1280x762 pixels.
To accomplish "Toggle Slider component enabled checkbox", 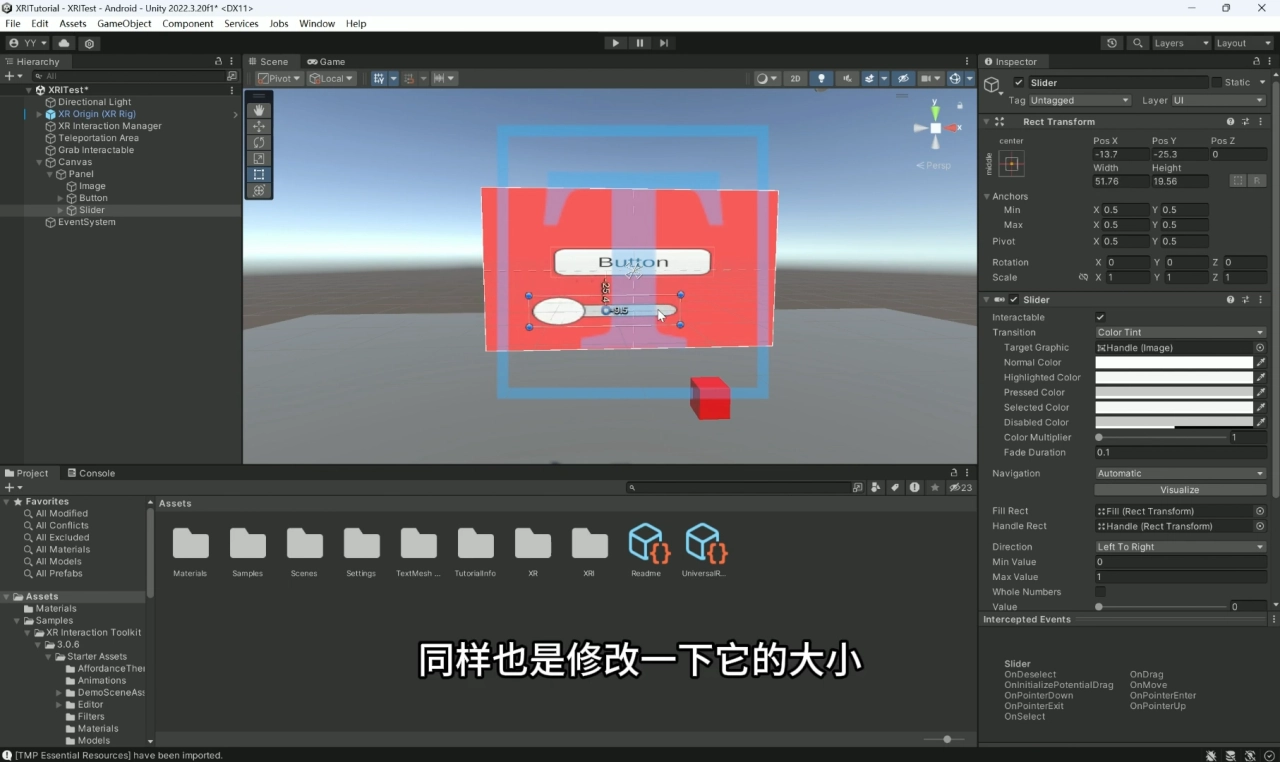I will (1014, 299).
